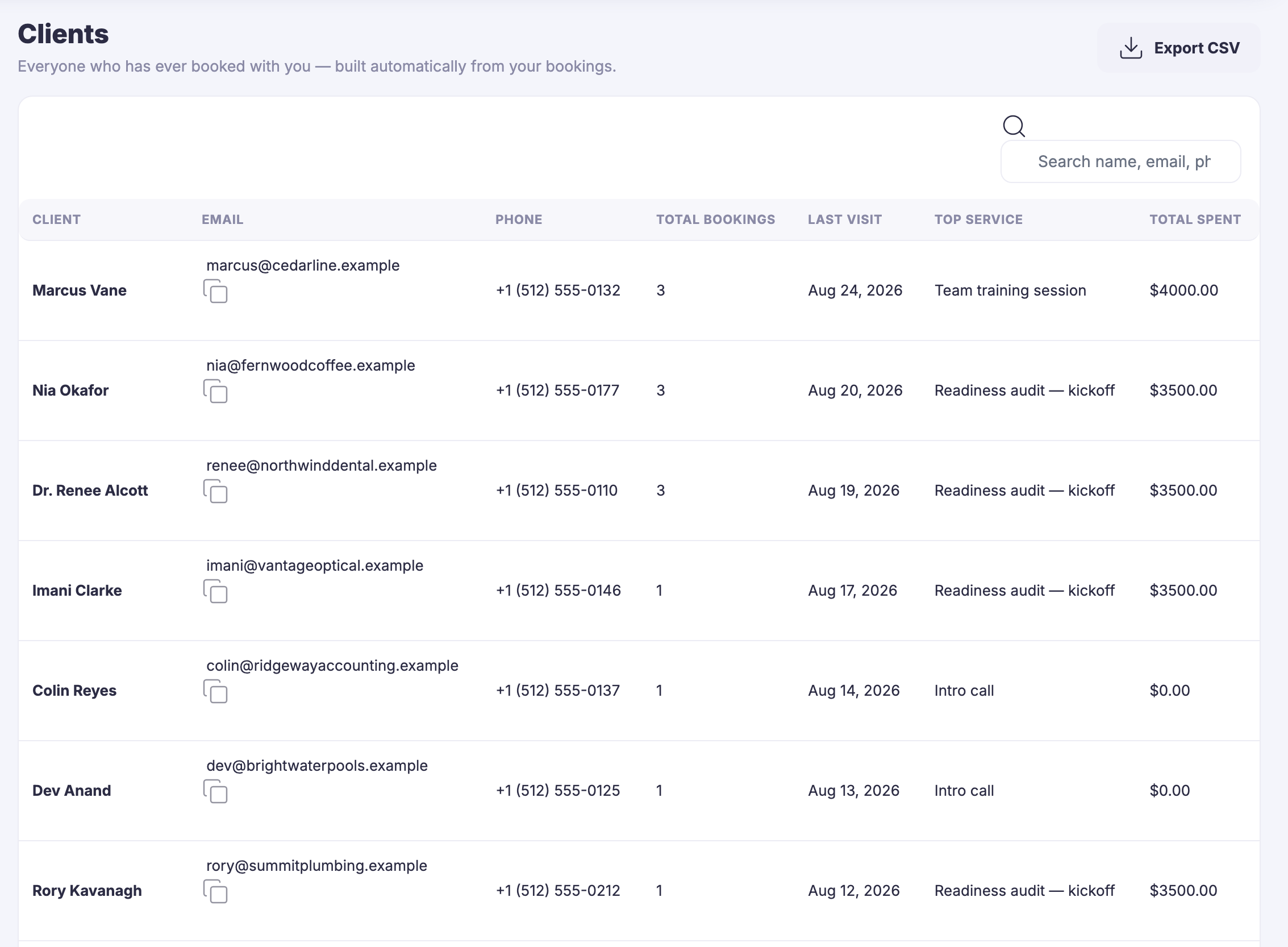Copy Nia Okafor's email address

(215, 392)
